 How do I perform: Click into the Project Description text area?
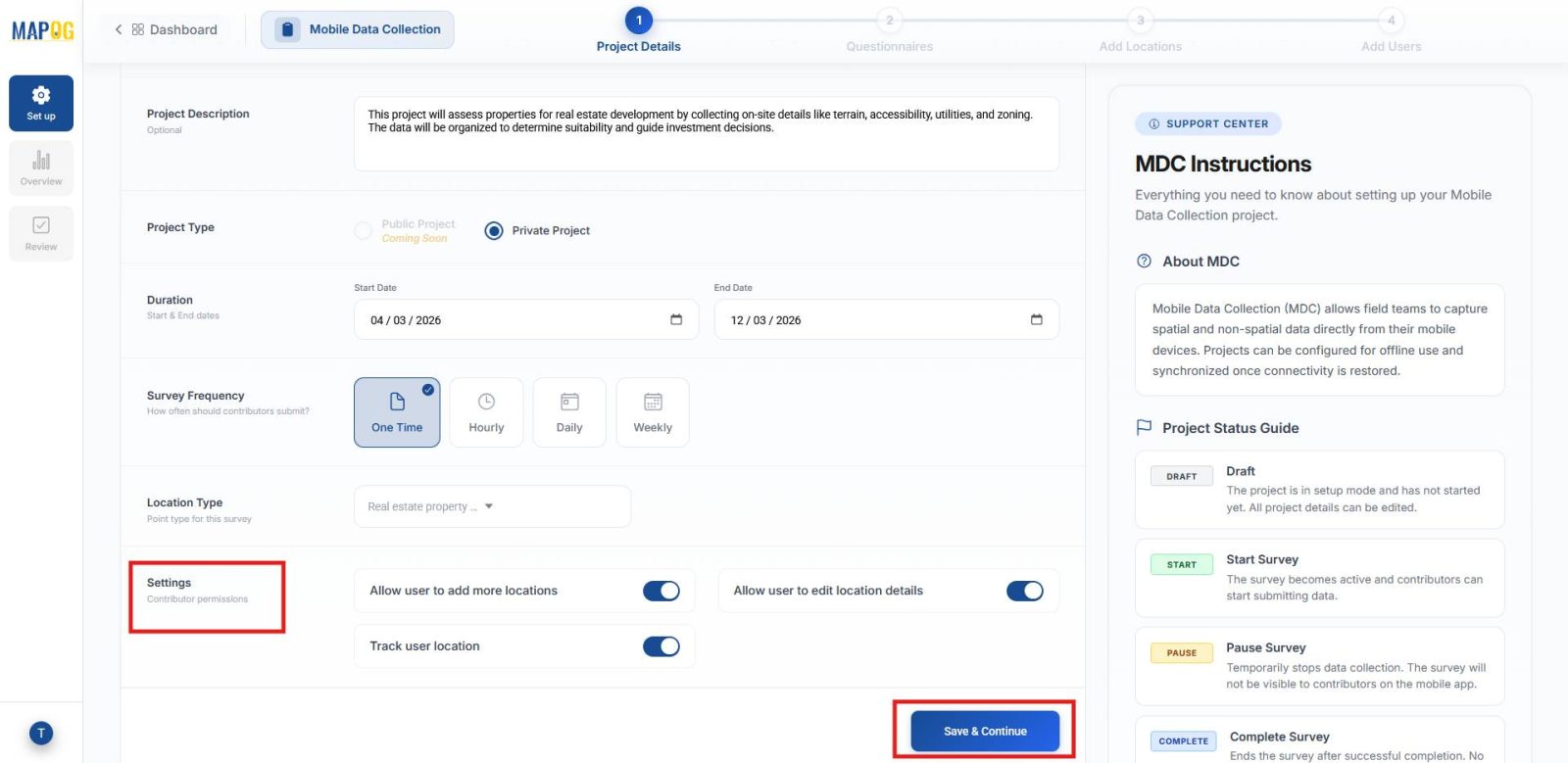707,134
